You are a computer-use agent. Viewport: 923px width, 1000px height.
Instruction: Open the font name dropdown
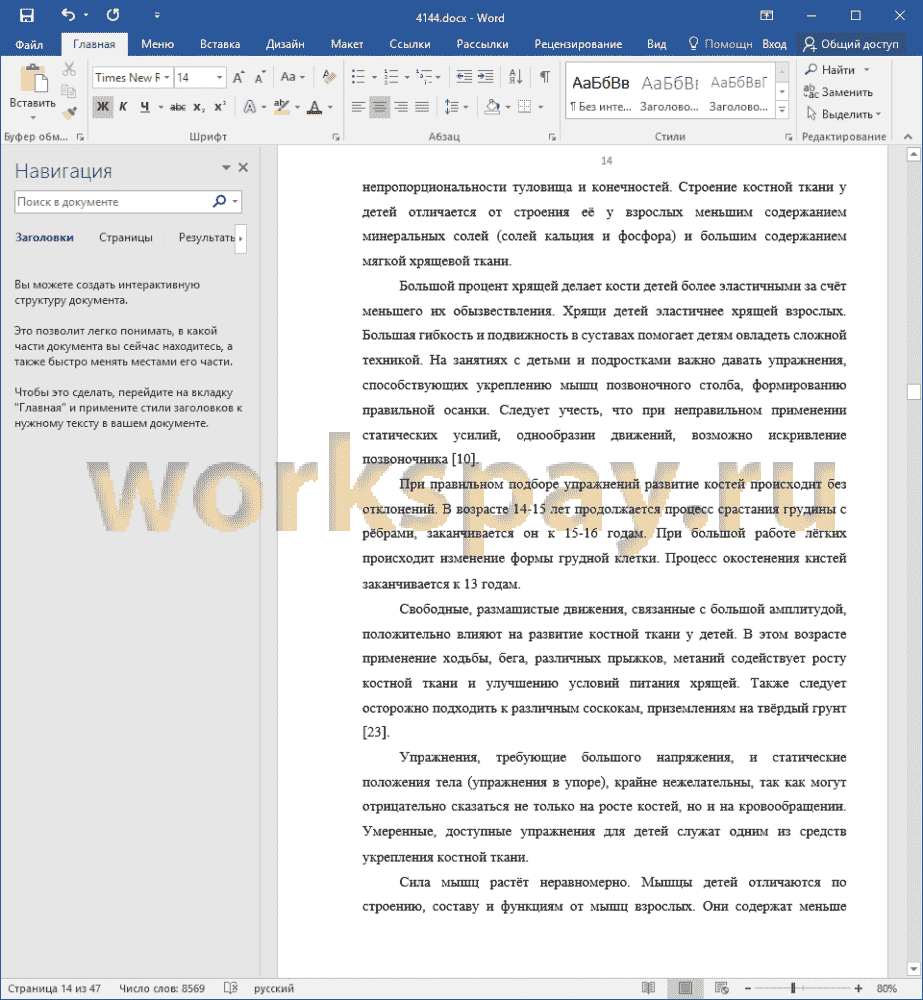click(166, 78)
